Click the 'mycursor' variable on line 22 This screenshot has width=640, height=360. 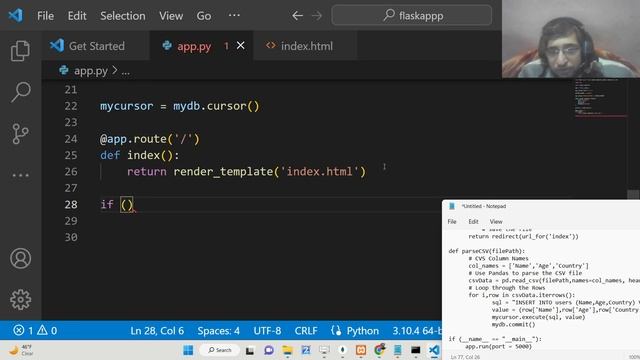127,106
